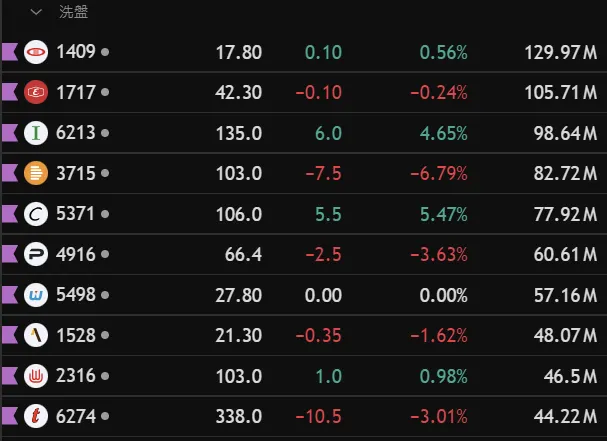607x441 pixels.
Task: Click the logo icon for 1528
Action: coord(36,336)
